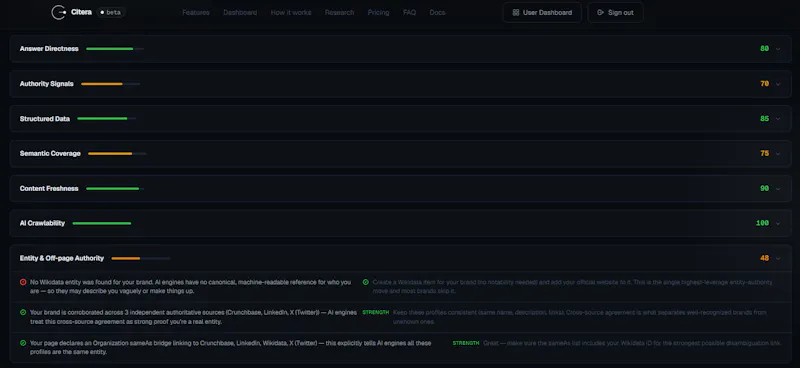Click the Content Freshness score 90
This screenshot has width=800, height=368.
point(764,189)
